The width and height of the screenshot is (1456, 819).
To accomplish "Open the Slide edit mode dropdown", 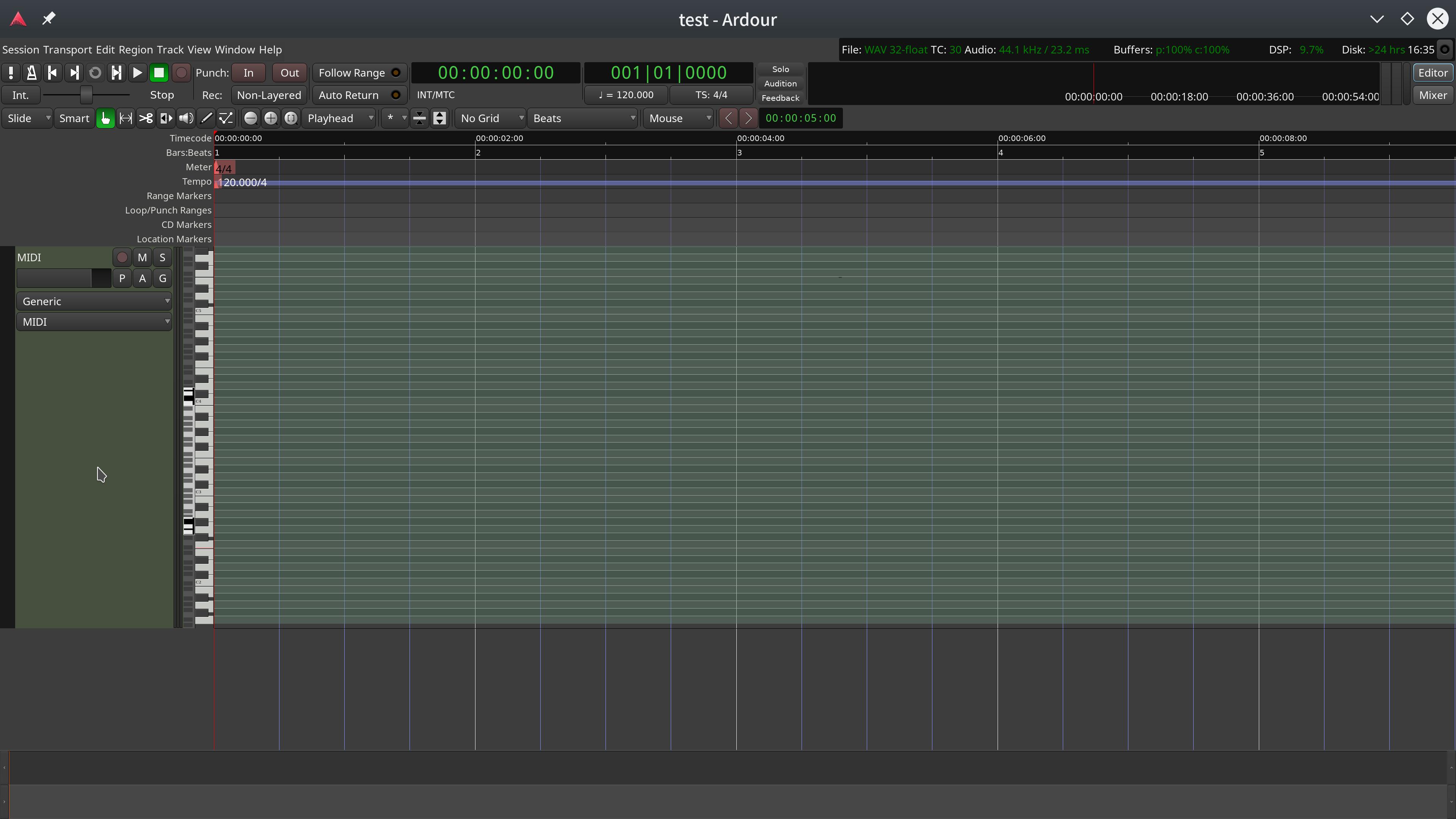I will 27,118.
